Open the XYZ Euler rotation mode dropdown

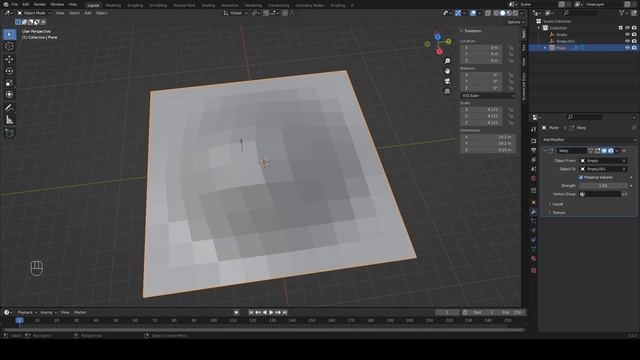(x=488, y=96)
